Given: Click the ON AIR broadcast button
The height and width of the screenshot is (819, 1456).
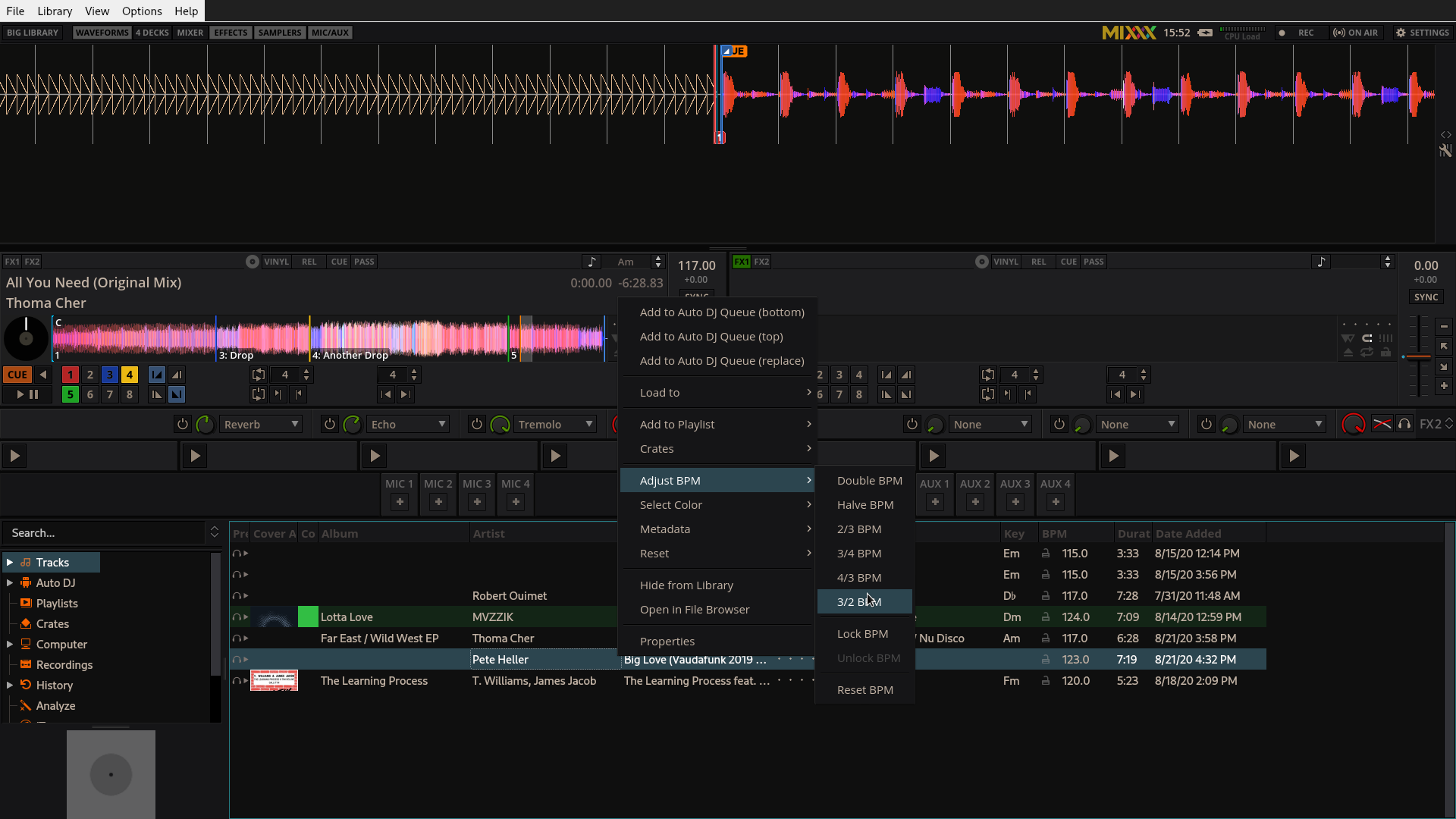Looking at the screenshot, I should (x=1356, y=33).
